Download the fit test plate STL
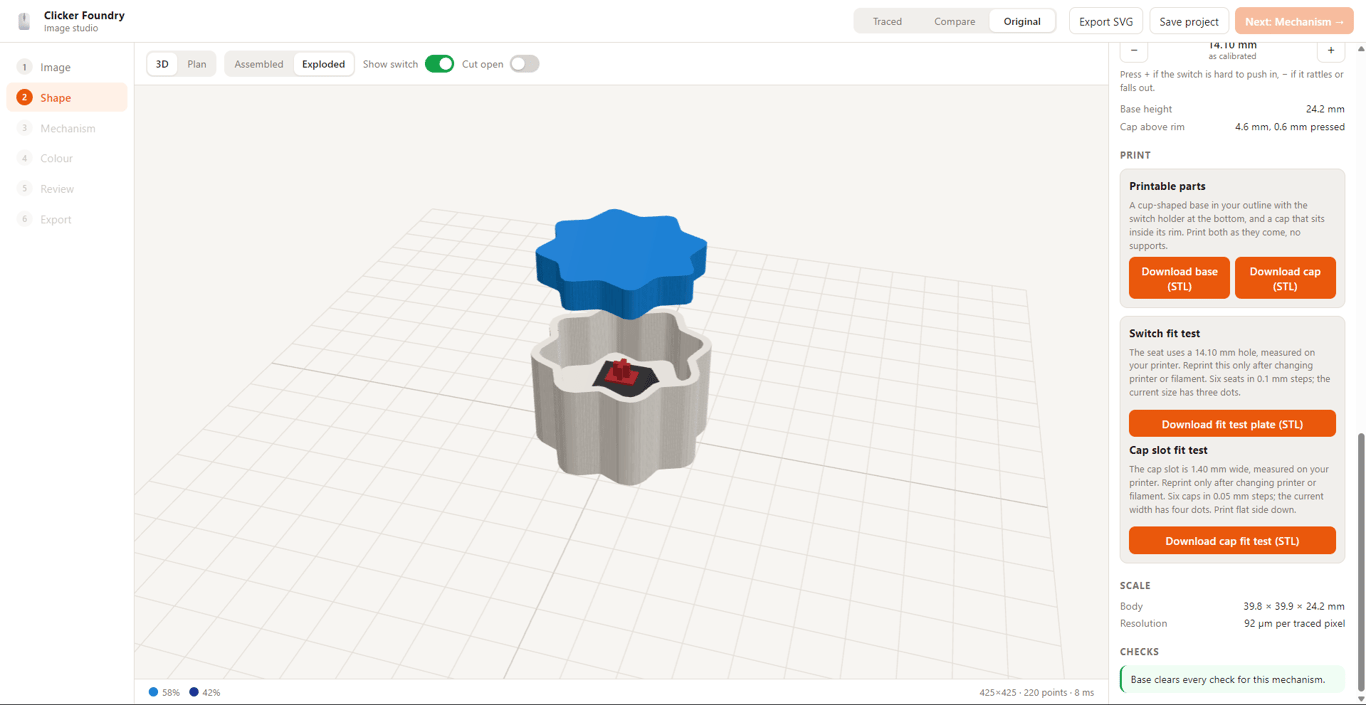 click(1232, 424)
